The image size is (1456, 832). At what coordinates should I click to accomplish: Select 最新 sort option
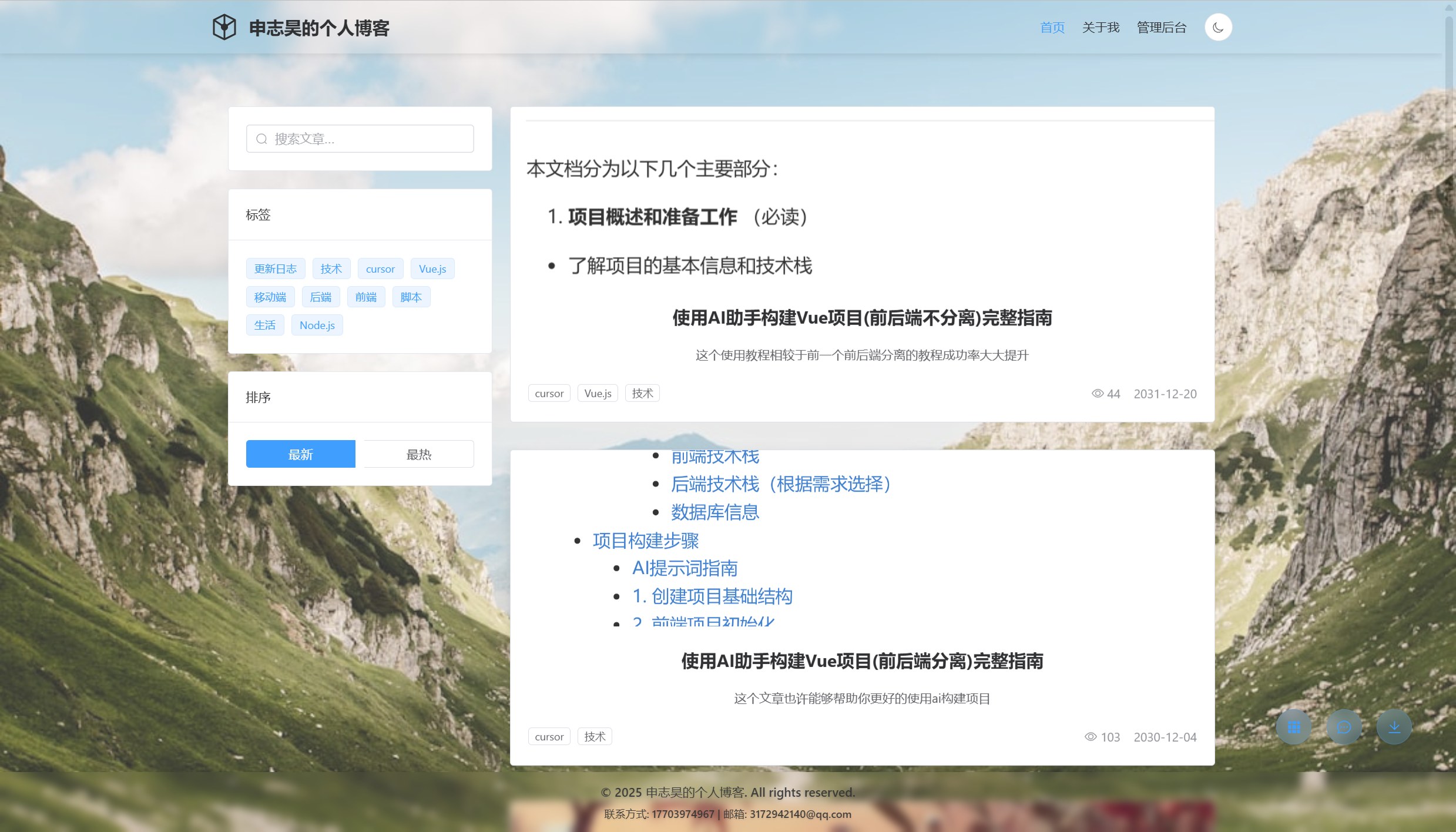[300, 454]
